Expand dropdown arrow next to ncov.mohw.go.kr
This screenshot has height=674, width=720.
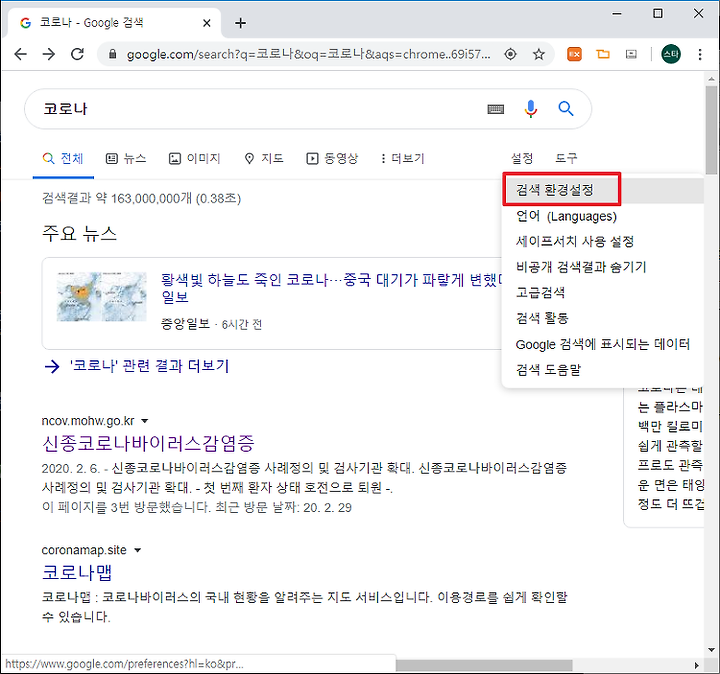(145, 421)
